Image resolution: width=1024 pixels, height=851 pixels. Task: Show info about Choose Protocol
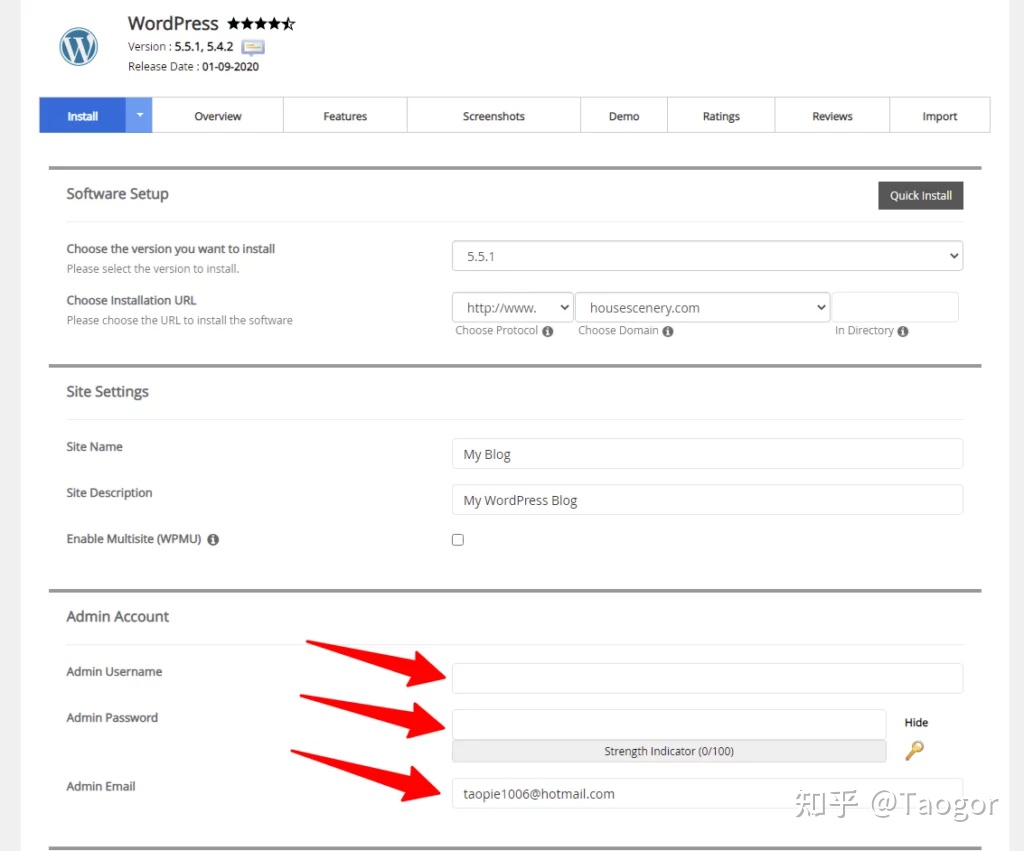(x=547, y=331)
